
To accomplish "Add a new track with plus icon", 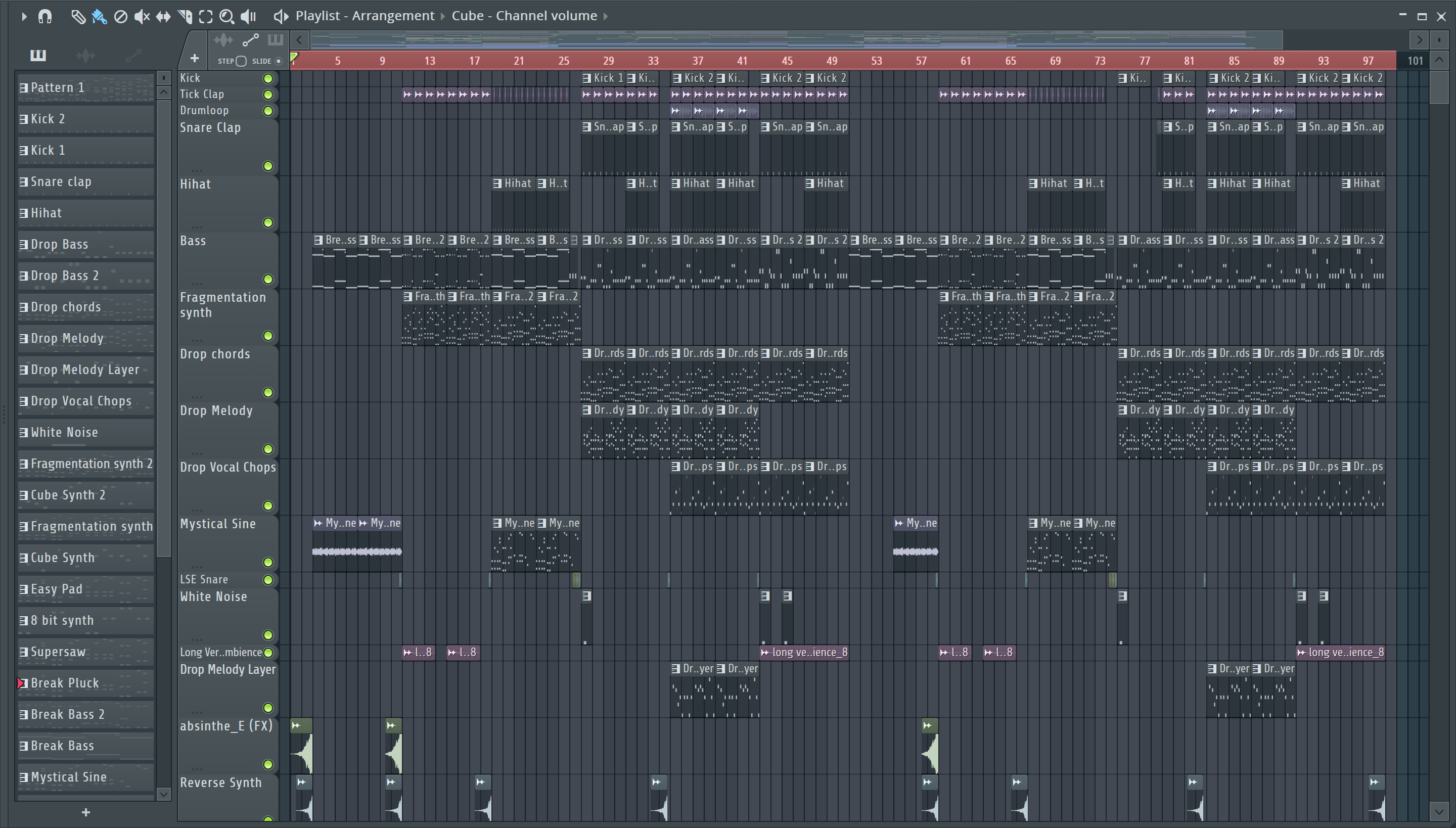I will click(194, 58).
